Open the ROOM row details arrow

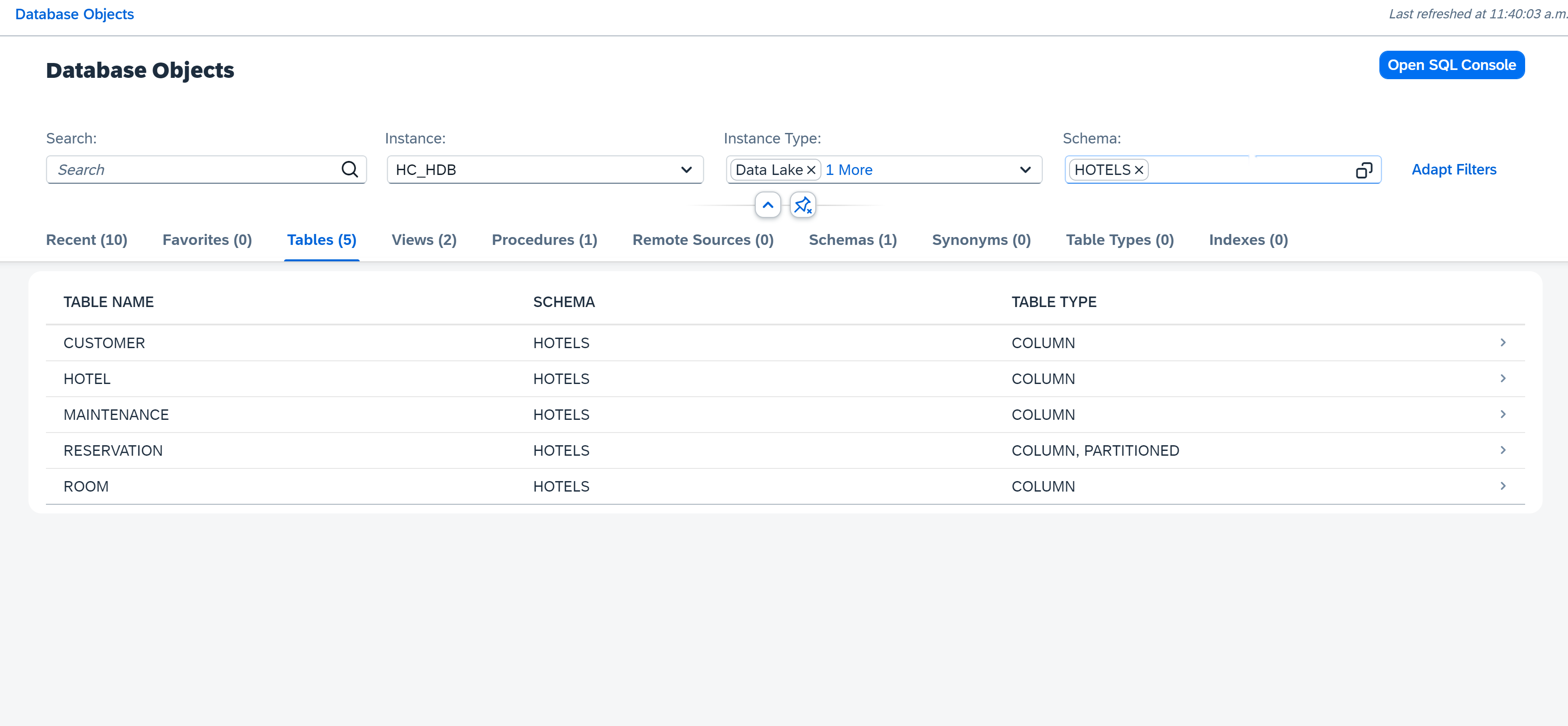click(1503, 486)
